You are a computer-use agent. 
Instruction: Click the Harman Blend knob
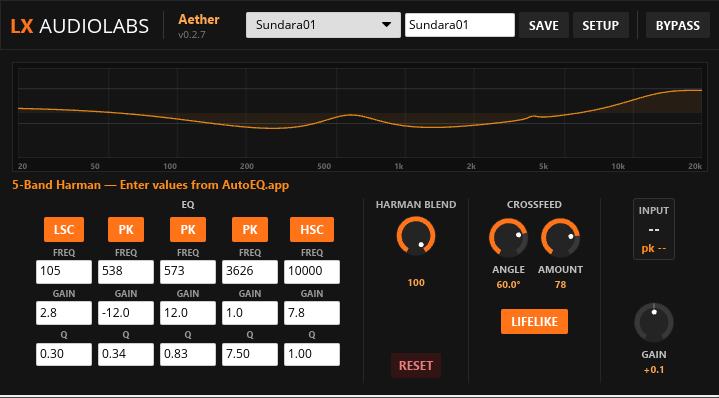point(416,236)
